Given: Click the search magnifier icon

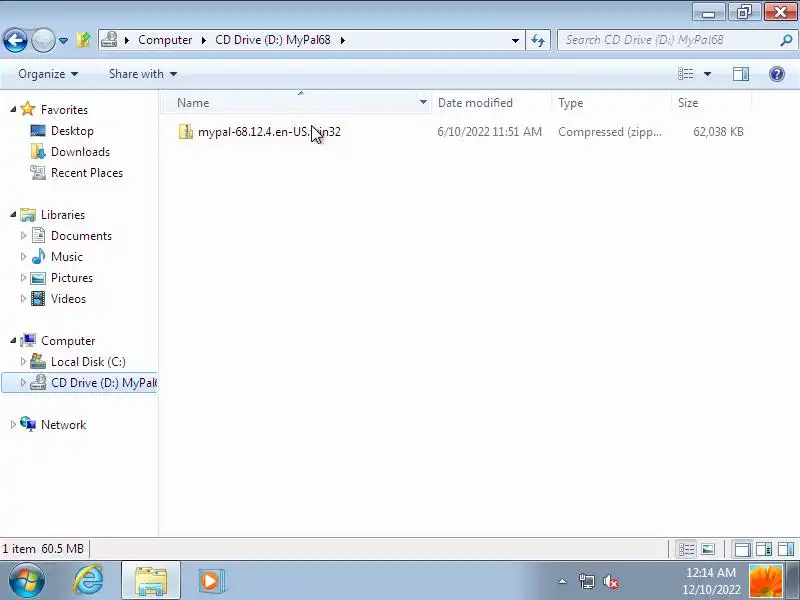Looking at the screenshot, I should (786, 40).
